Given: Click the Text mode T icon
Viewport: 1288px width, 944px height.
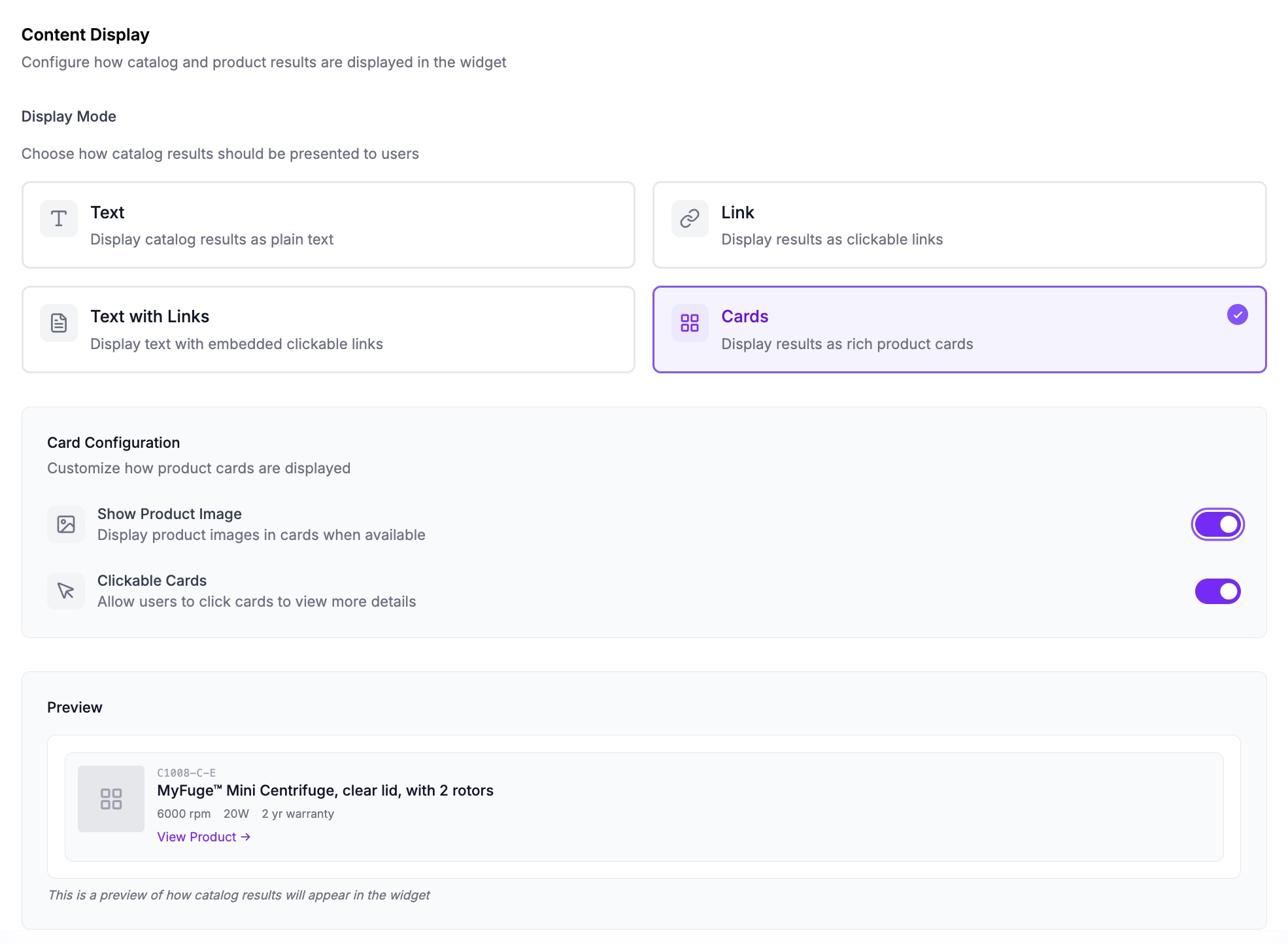Looking at the screenshot, I should click(x=59, y=218).
